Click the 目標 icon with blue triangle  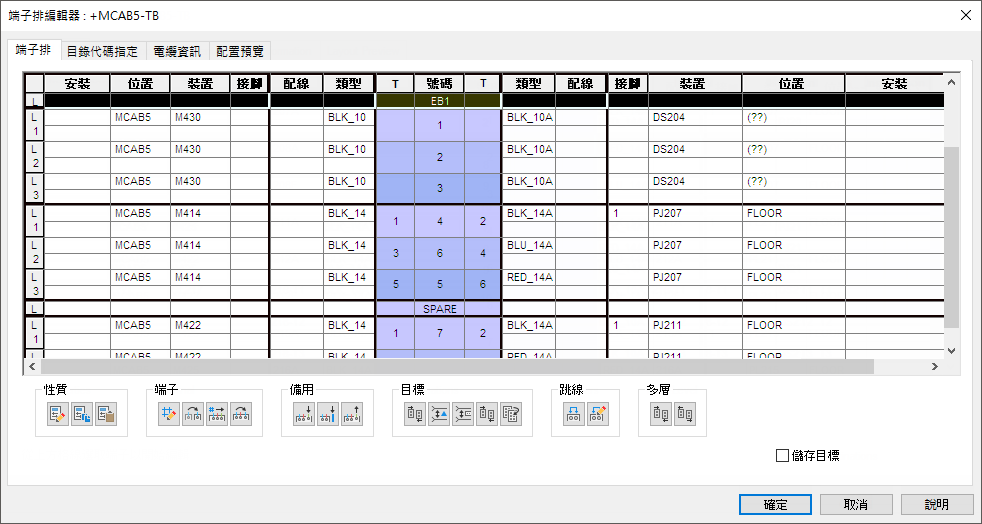point(439,414)
